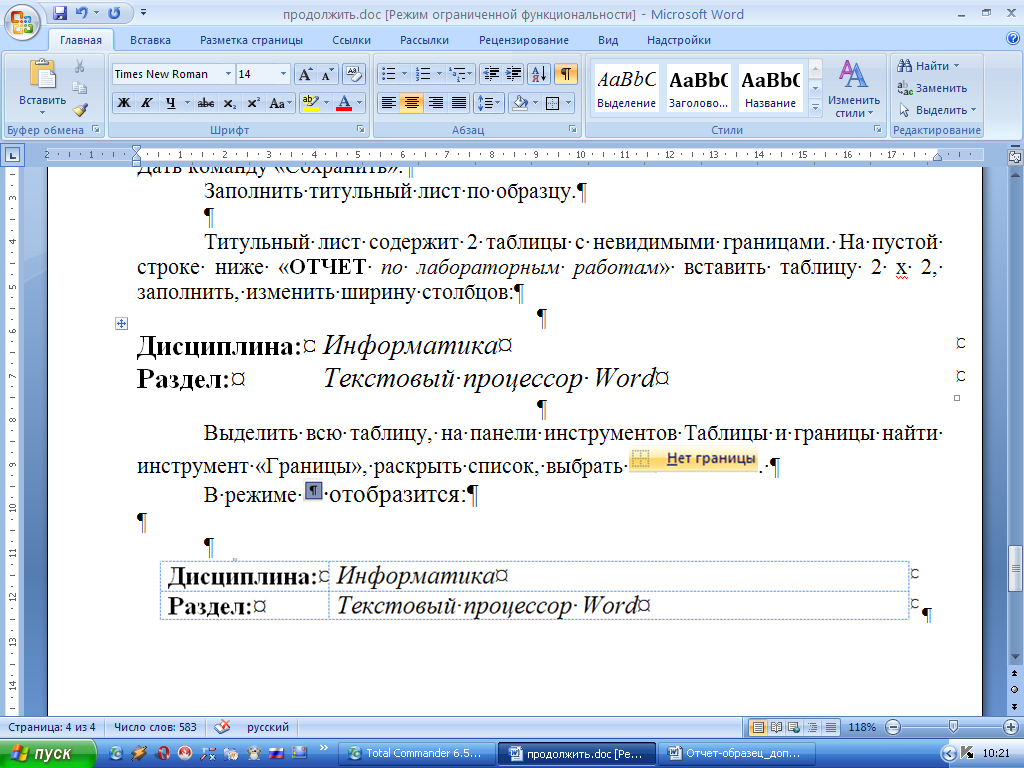Open bullet list style dropdown arrow
The height and width of the screenshot is (768, 1024).
404,74
